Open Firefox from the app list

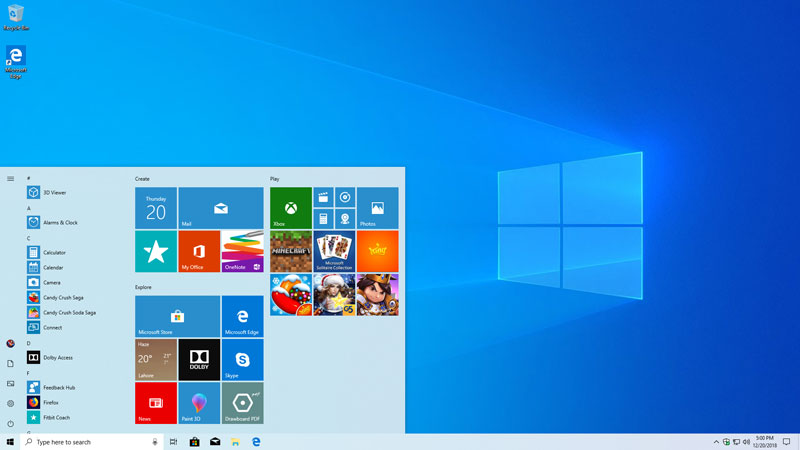point(51,402)
